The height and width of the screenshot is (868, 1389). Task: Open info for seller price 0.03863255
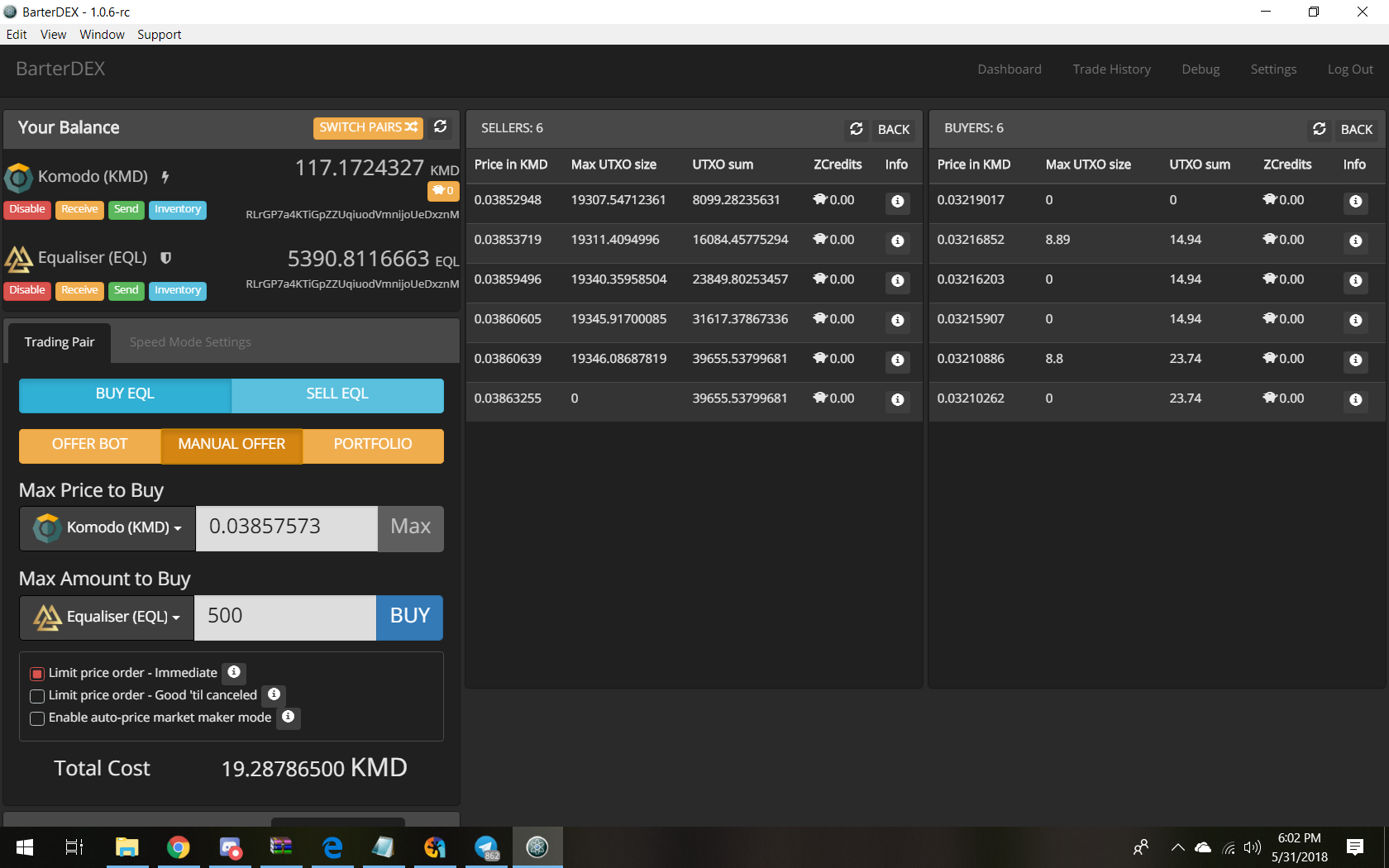(898, 400)
